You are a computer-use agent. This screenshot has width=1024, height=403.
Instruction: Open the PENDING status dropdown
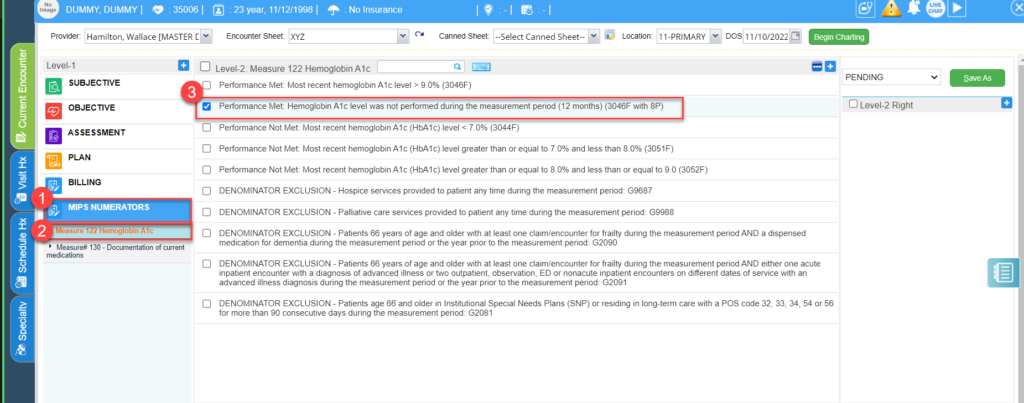(891, 77)
